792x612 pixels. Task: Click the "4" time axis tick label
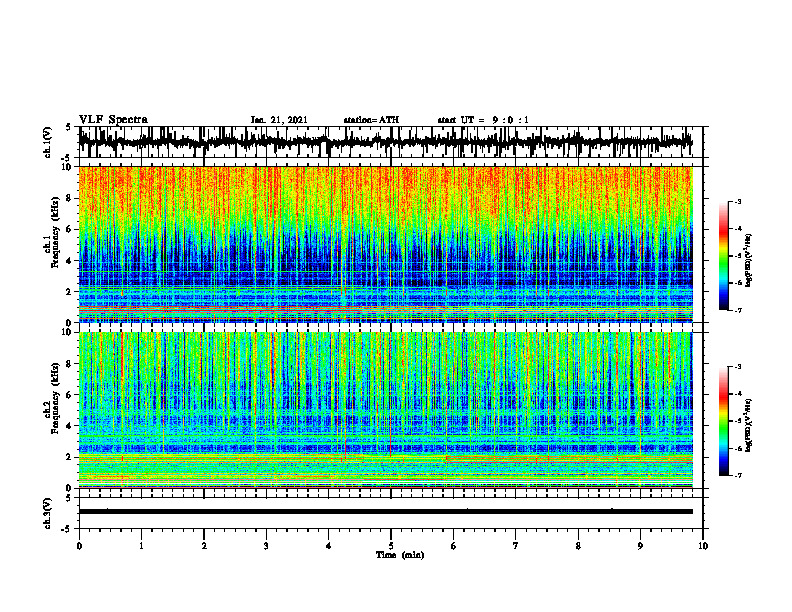(329, 546)
